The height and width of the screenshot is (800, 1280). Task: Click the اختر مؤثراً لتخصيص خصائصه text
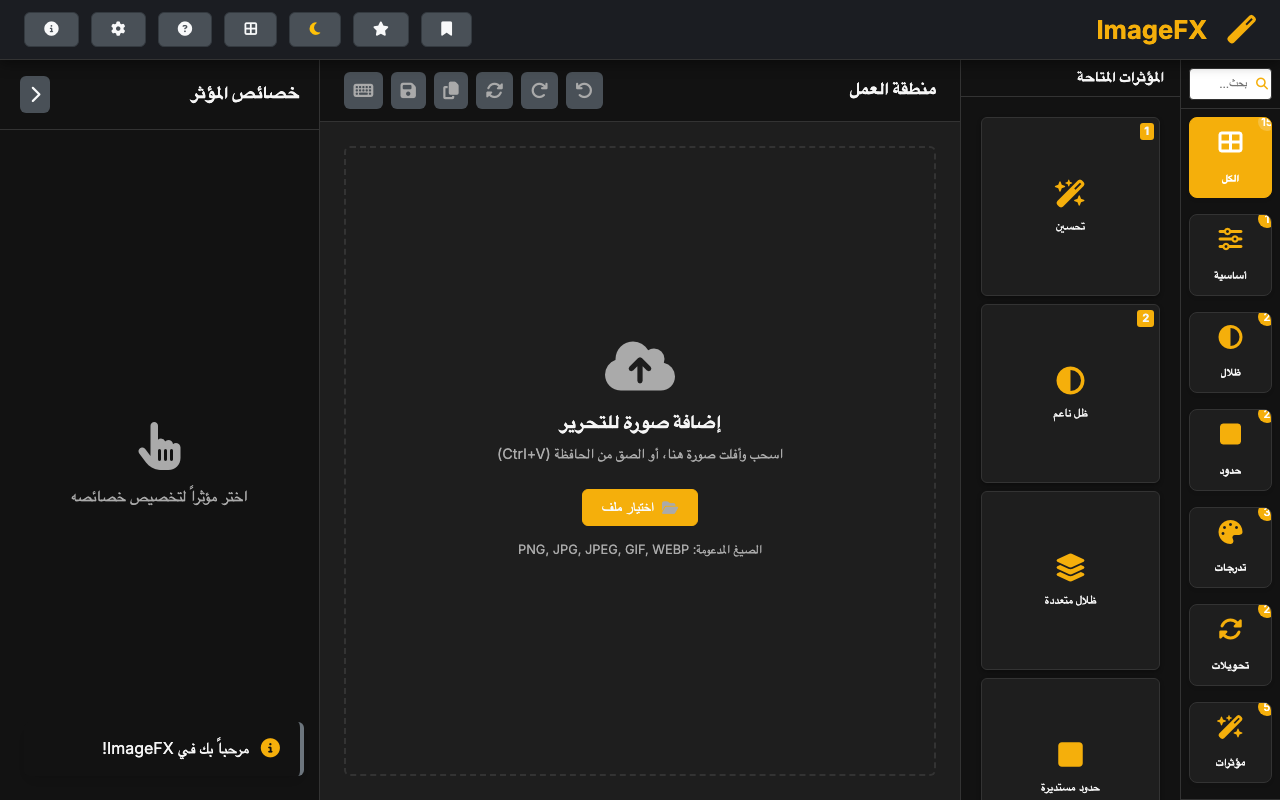159,497
